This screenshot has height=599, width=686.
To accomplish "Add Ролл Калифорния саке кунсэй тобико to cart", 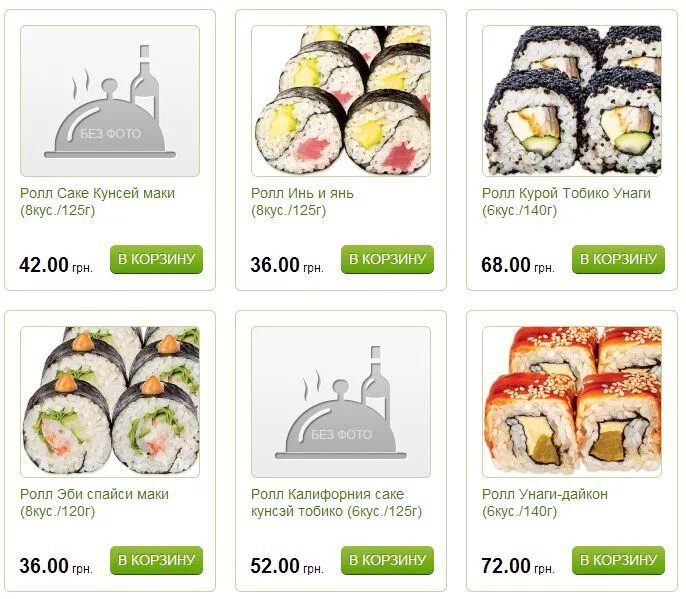I will (x=387, y=560).
